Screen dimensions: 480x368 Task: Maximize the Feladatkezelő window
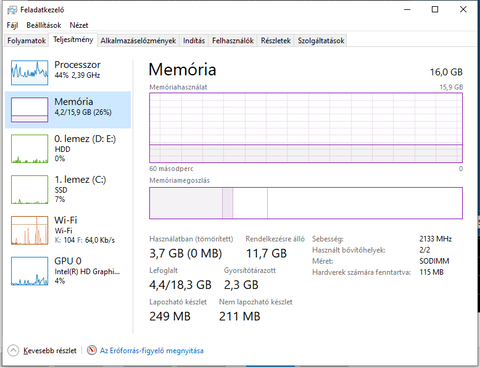[435, 10]
